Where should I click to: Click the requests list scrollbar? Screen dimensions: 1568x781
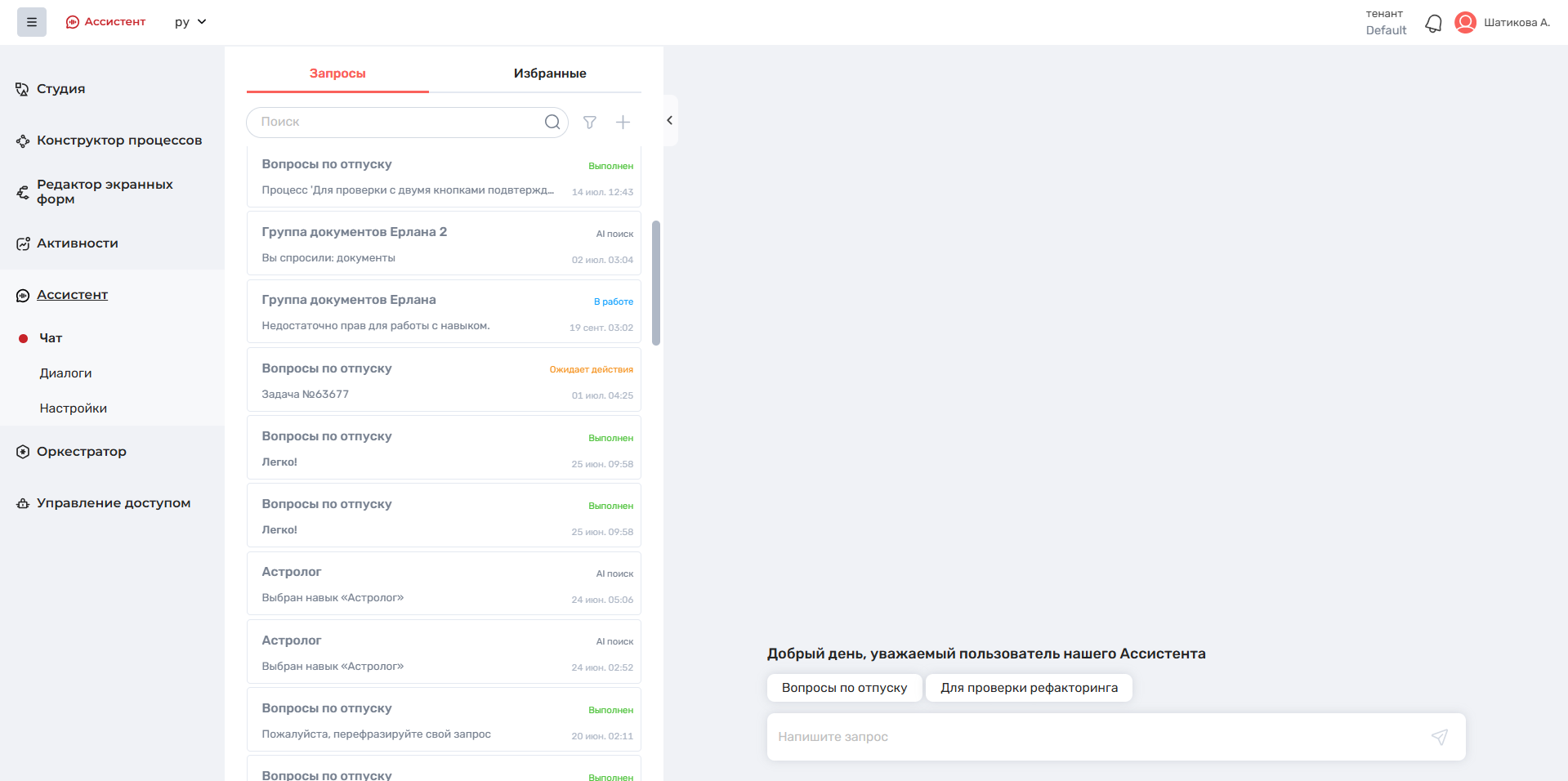point(656,282)
